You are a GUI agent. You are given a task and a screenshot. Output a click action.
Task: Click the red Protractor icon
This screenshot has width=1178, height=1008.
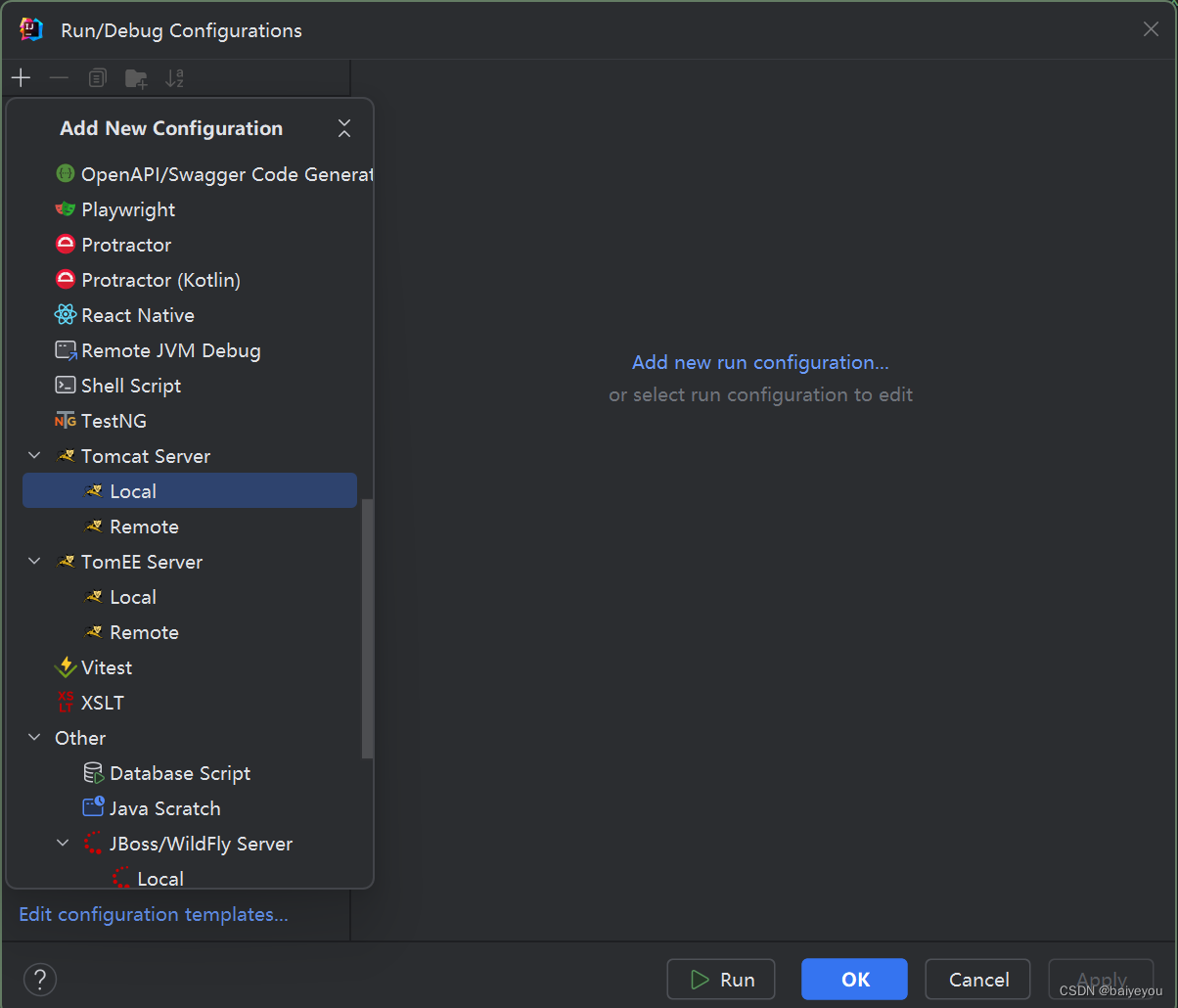click(x=66, y=245)
